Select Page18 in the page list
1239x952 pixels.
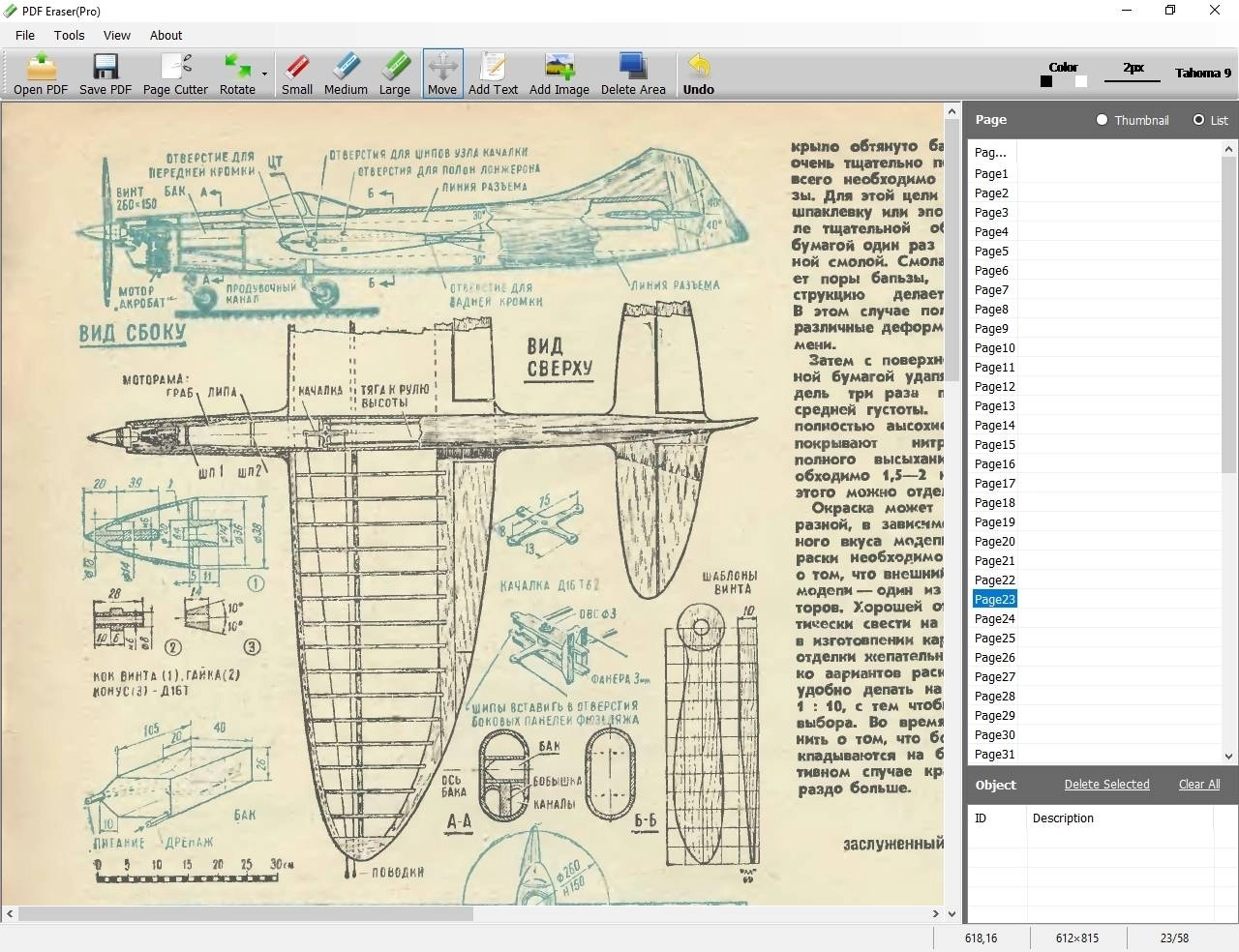[x=995, y=503]
